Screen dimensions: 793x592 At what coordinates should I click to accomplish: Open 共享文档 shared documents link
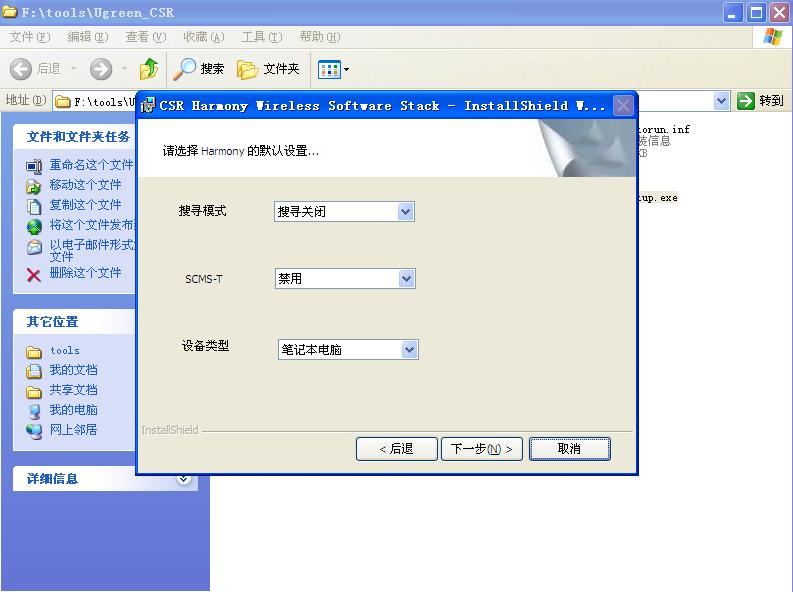(73, 390)
